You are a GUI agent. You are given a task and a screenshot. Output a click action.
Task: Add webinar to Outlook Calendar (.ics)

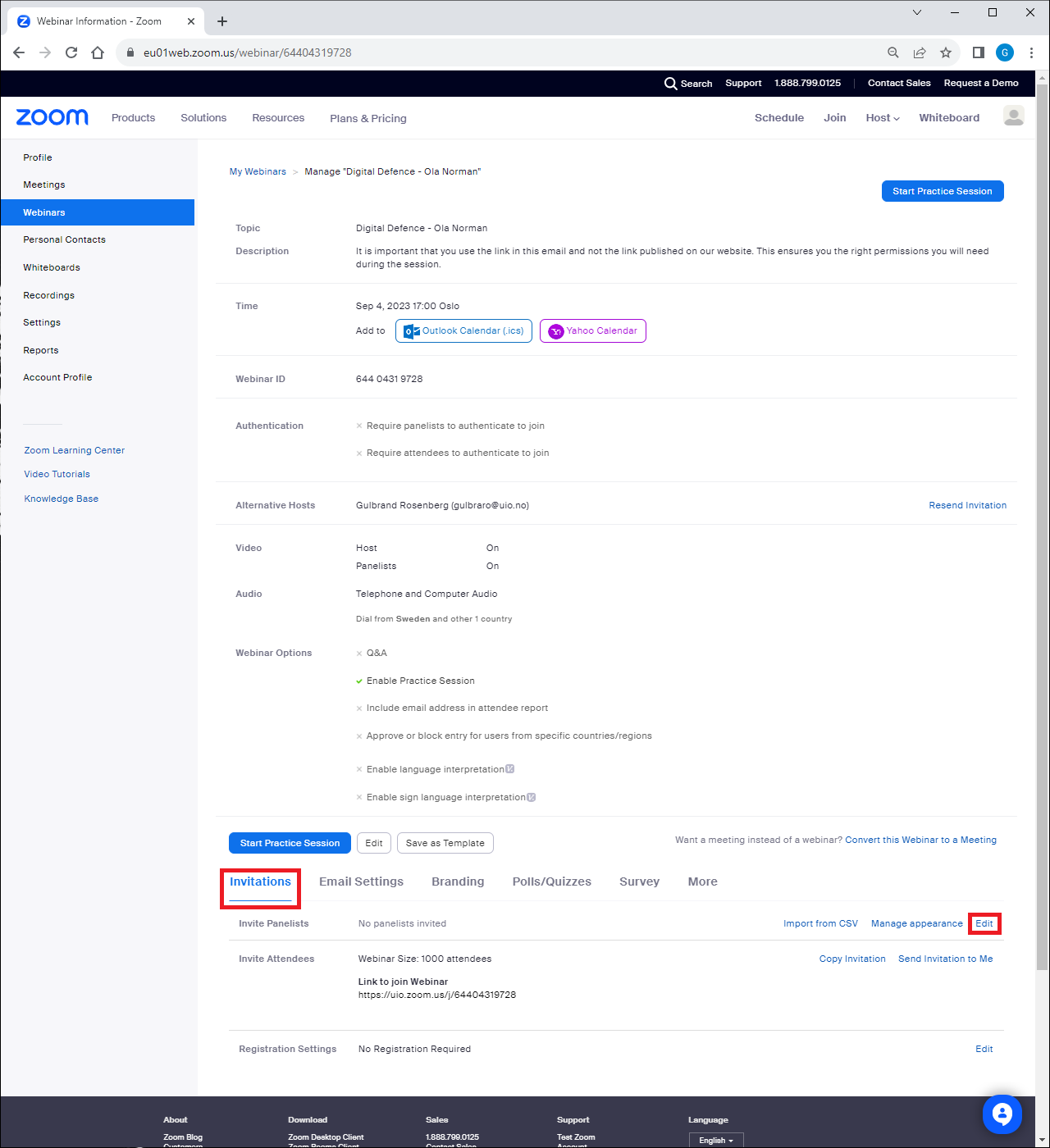tap(463, 330)
